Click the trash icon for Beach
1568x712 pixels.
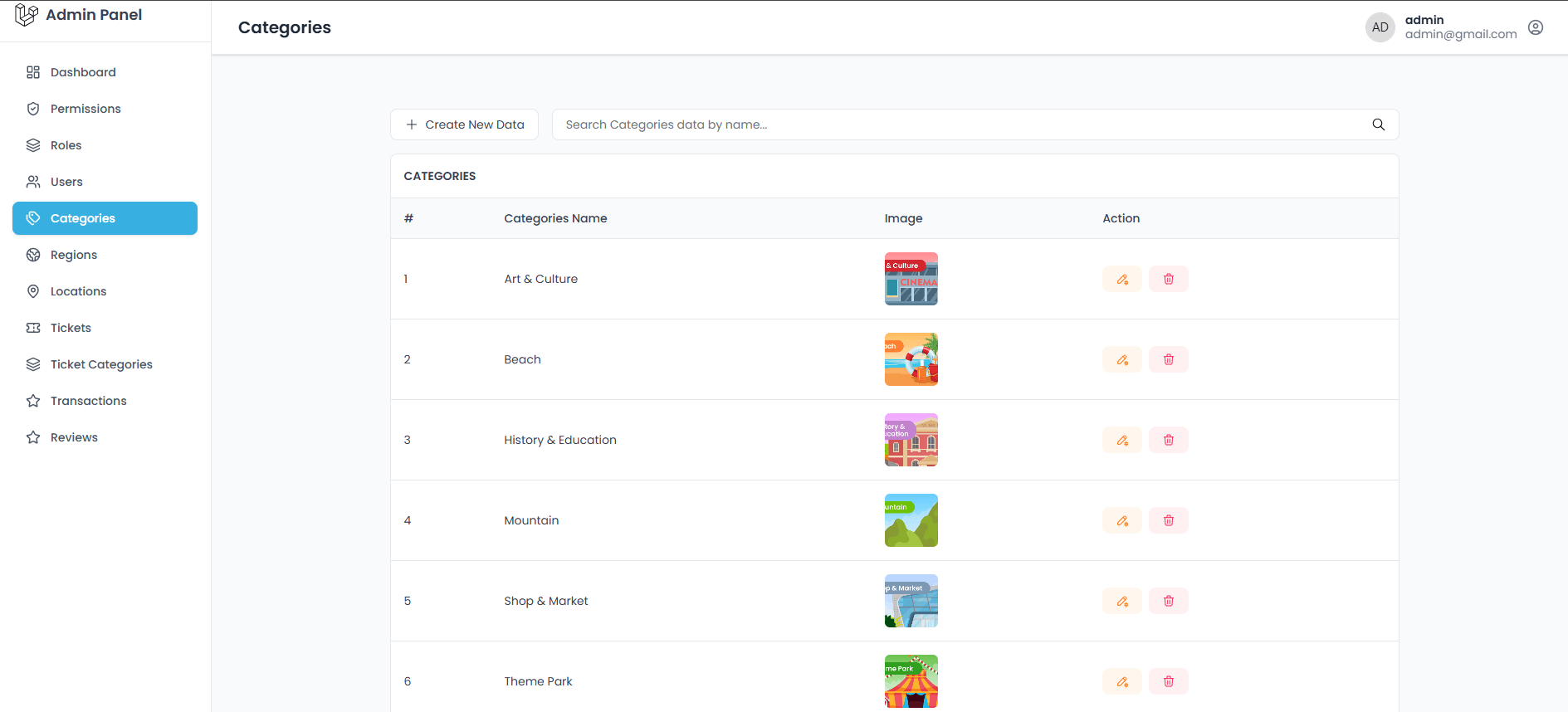1169,359
